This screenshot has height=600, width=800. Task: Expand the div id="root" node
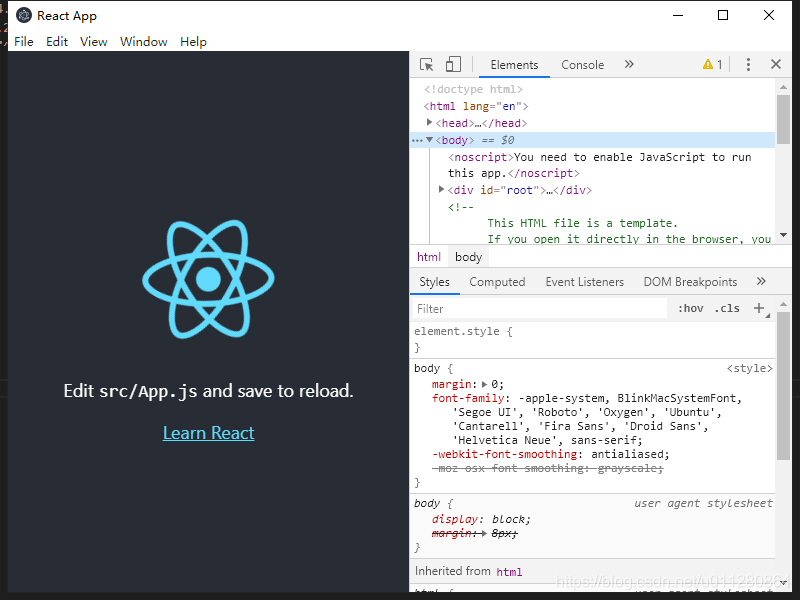pos(442,189)
